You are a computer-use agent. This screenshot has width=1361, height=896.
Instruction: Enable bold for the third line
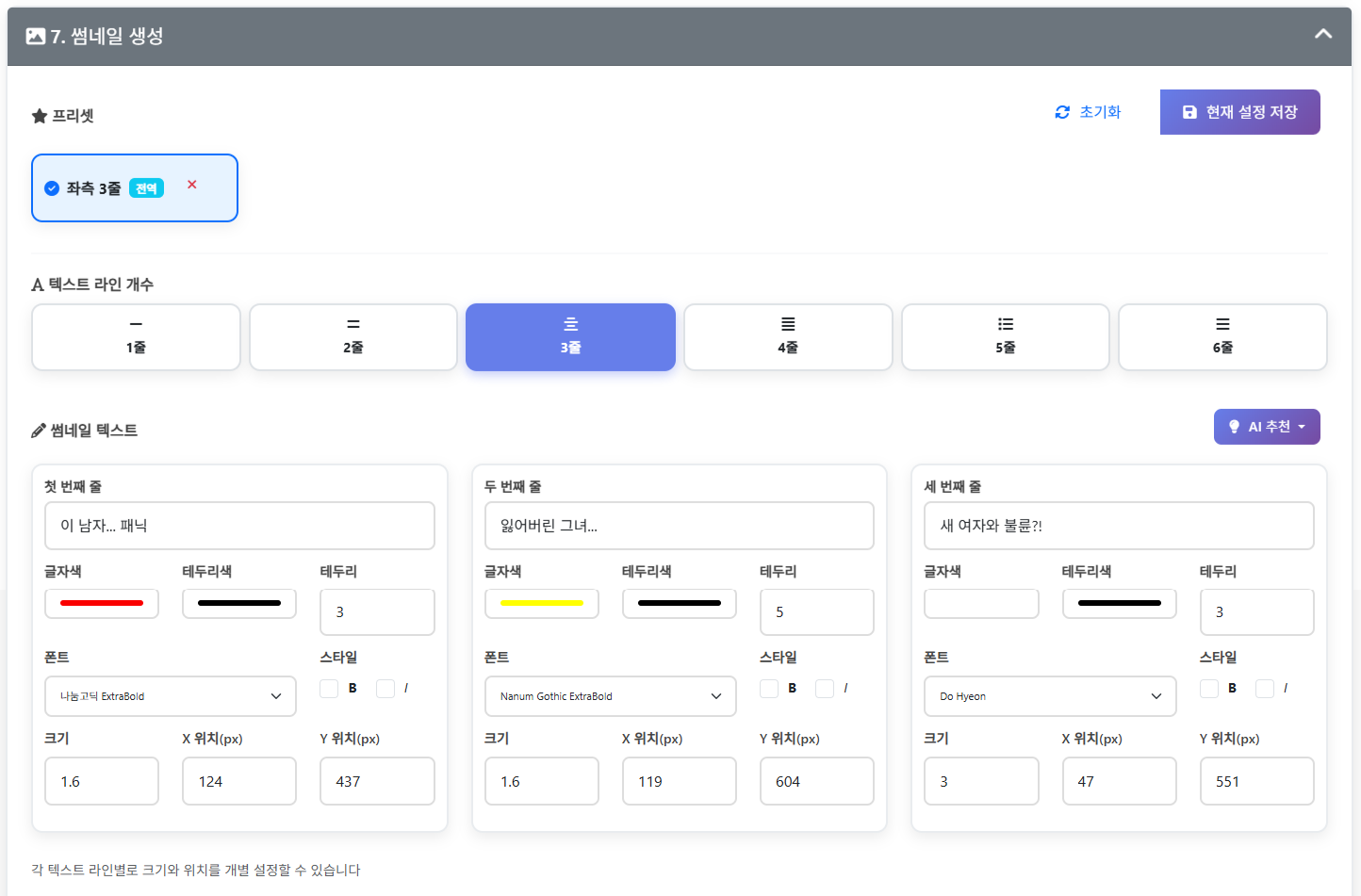click(x=1209, y=689)
